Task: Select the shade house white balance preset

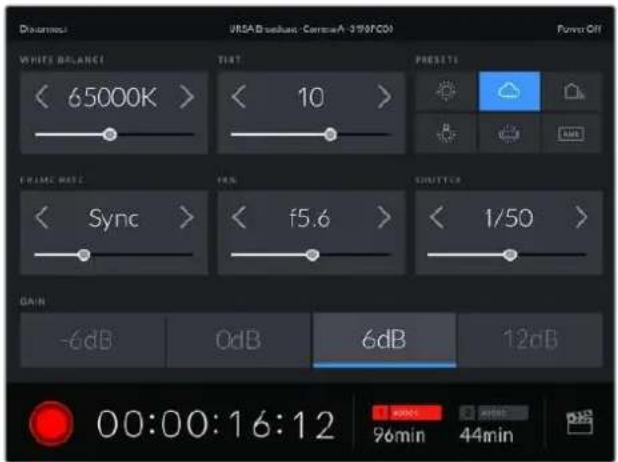Action: (572, 91)
